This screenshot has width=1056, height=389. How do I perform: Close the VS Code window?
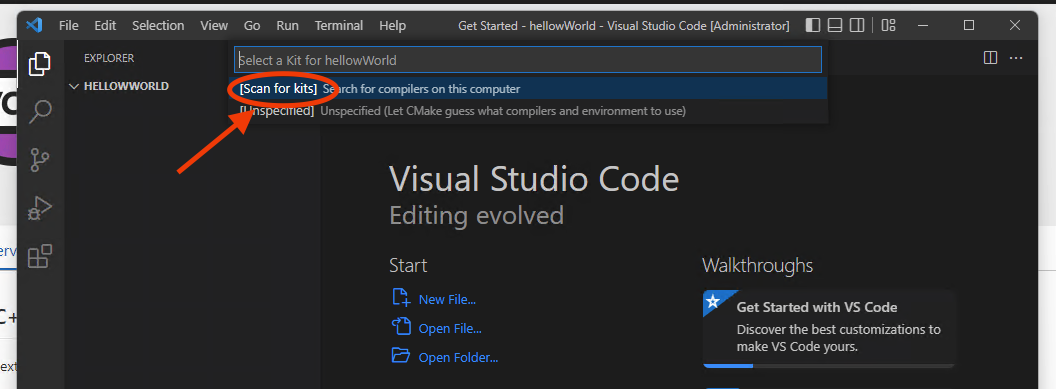pyautogui.click(x=1015, y=26)
